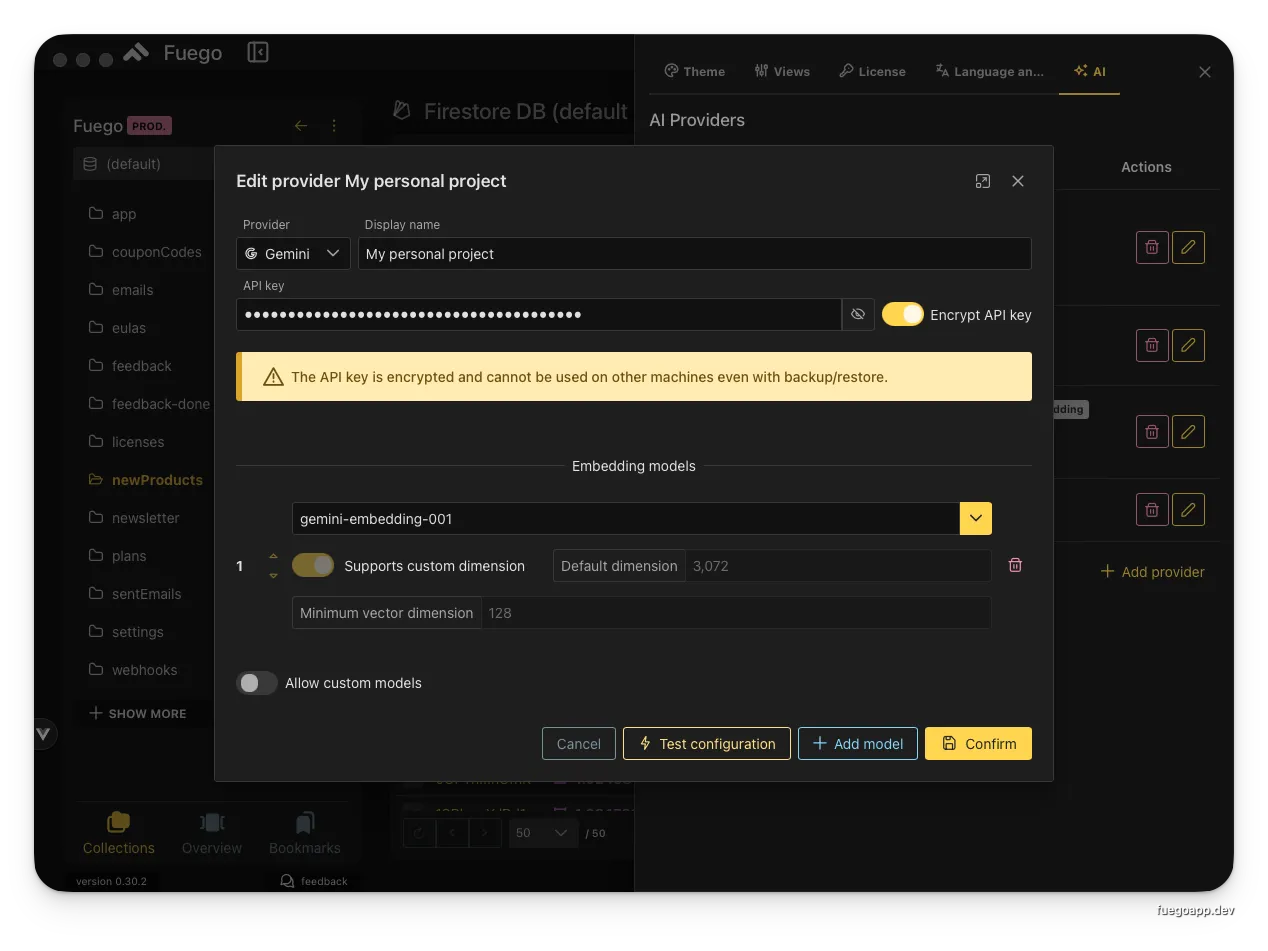Open the page size dropdown showing 50
Viewport: 1268px width, 951px height.
(x=543, y=832)
